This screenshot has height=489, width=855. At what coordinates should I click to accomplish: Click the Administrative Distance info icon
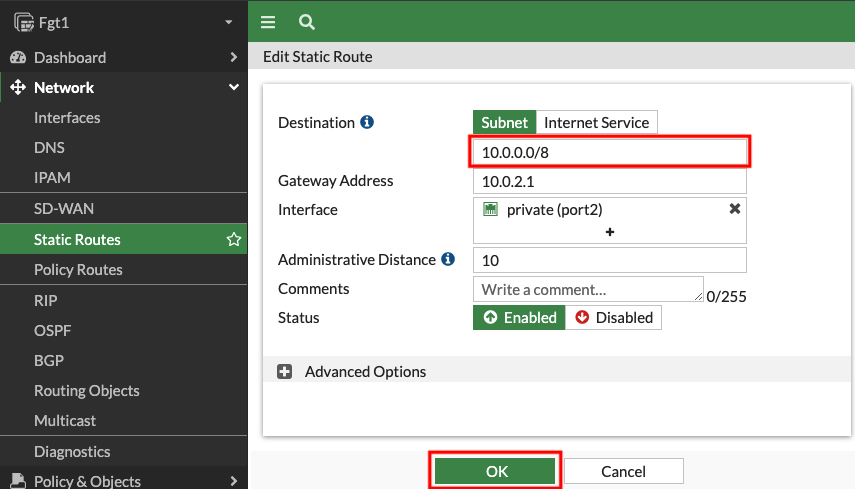coord(448,259)
